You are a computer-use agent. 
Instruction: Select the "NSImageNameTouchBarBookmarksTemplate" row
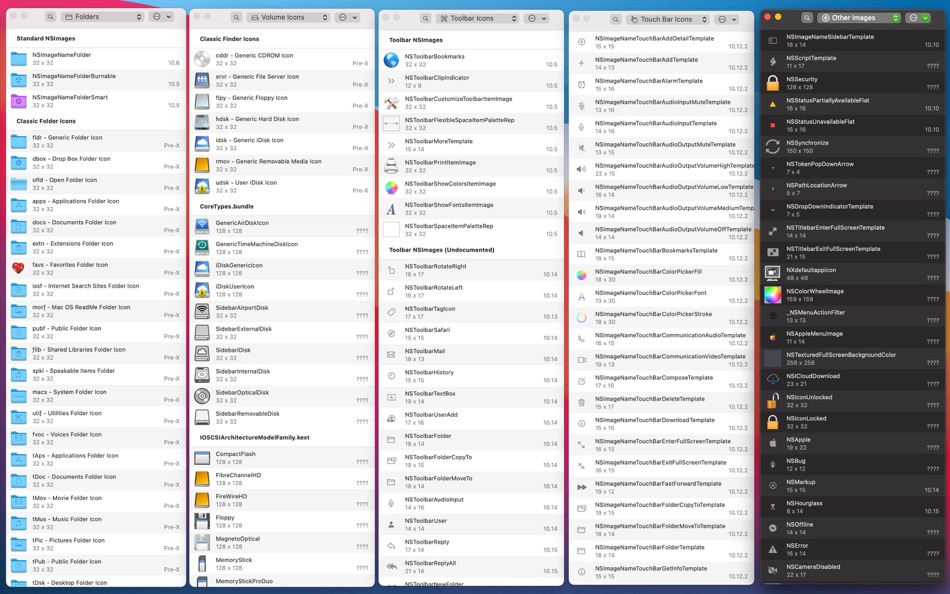click(662, 254)
